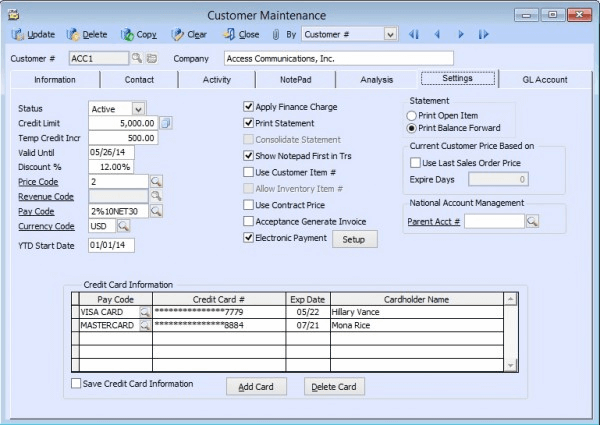Click the YTD Start Date field

(111, 245)
